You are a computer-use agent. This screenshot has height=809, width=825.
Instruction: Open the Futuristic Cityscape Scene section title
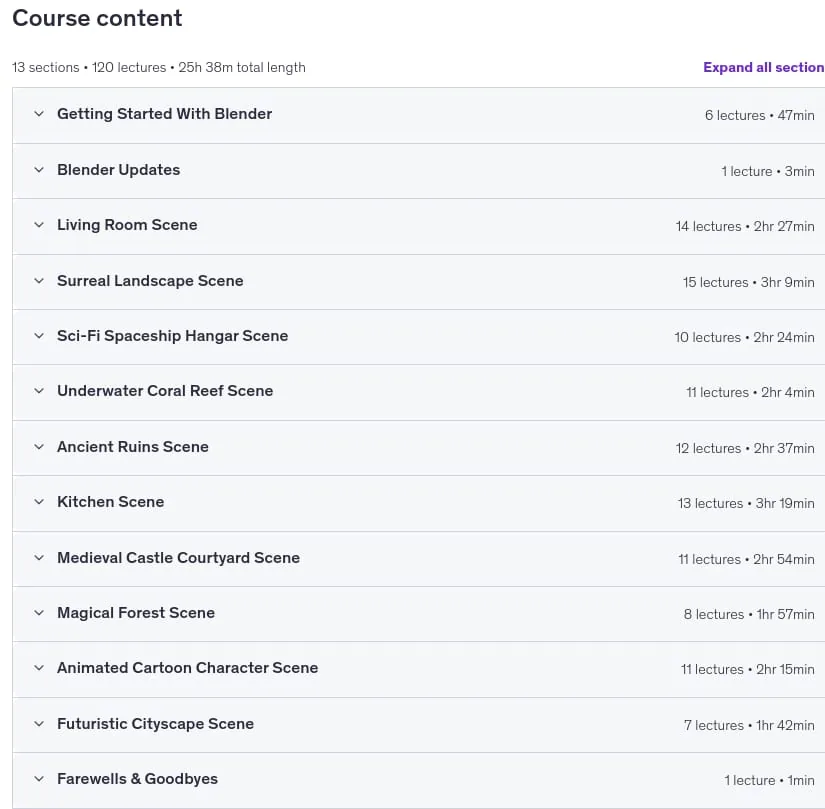coord(155,724)
